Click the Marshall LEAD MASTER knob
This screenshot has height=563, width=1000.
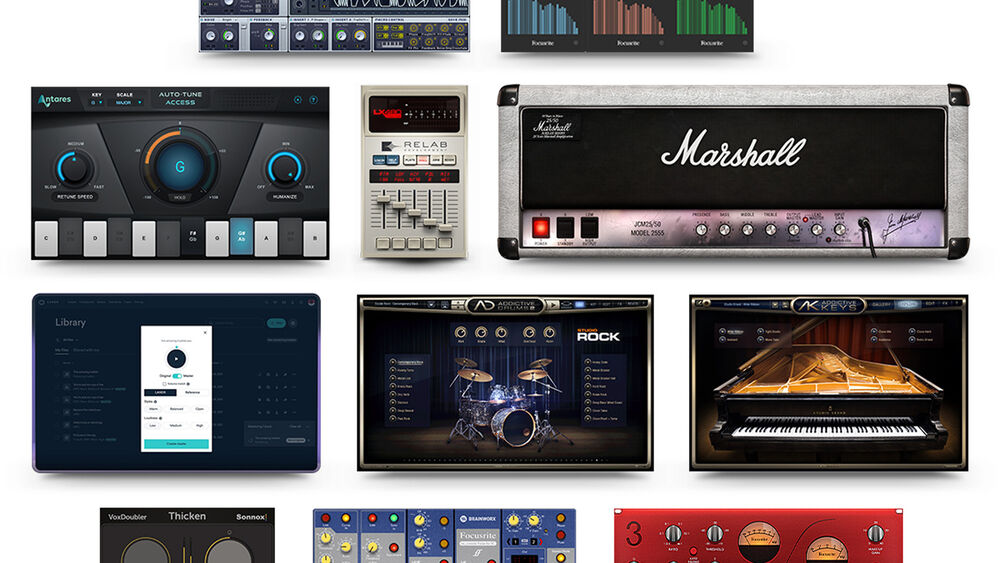click(x=816, y=230)
